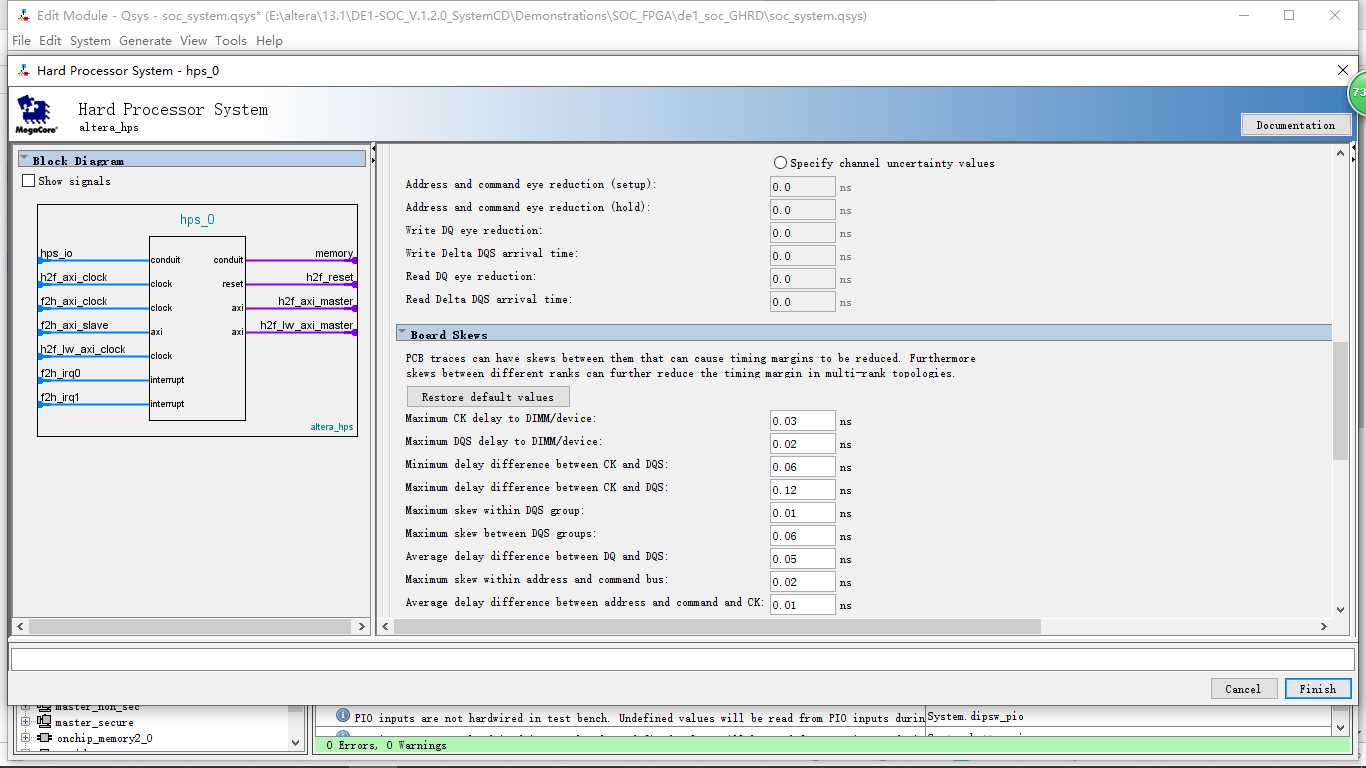Screen dimensions: 1366x768
Task: Click block diagram scrollbar left arrow
Action: [21, 626]
